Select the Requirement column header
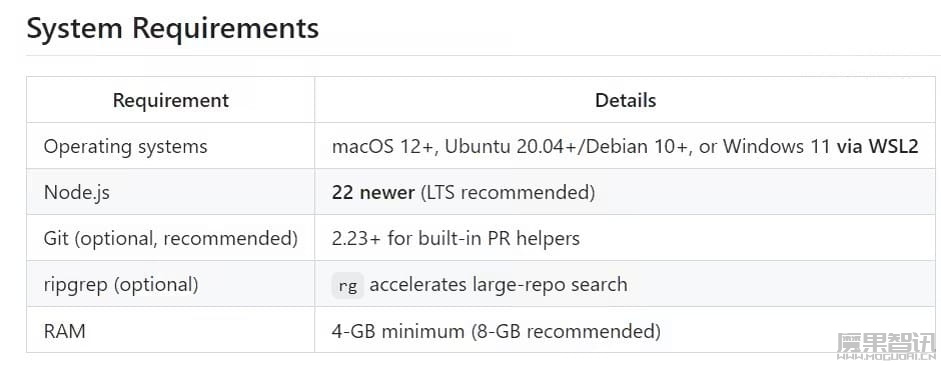Image resolution: width=941 pixels, height=365 pixels. [x=170, y=100]
